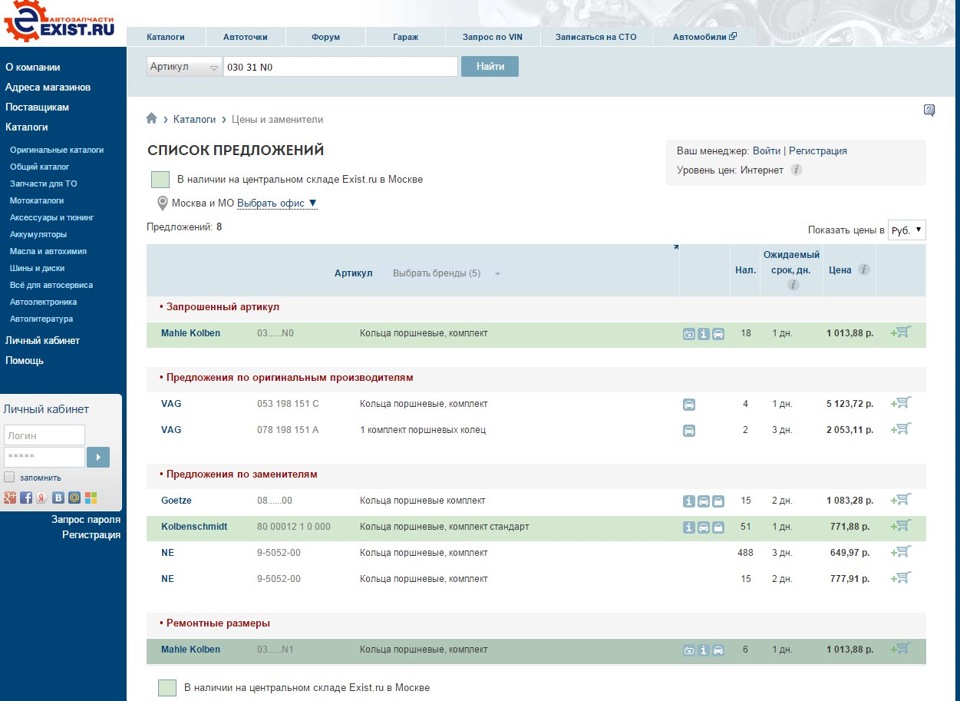Focus the password field with asterisks
The image size is (960, 701).
(44, 457)
